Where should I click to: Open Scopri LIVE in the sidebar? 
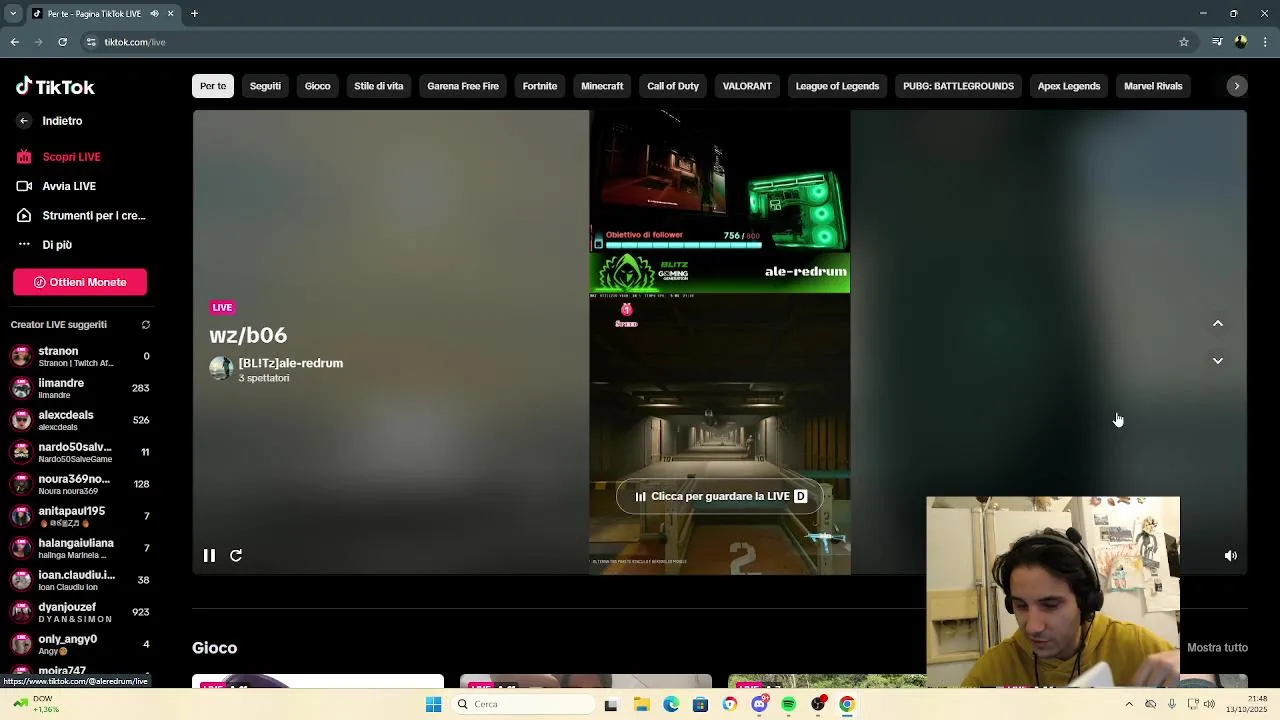click(71, 157)
